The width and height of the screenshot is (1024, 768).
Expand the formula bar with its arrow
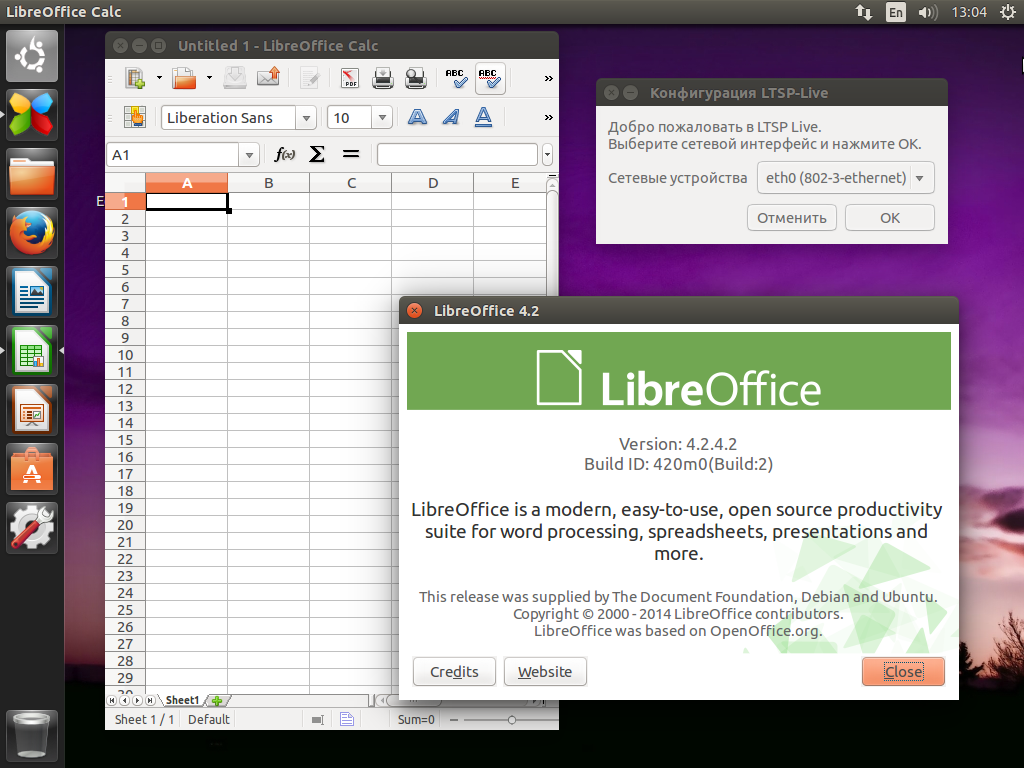[547, 155]
